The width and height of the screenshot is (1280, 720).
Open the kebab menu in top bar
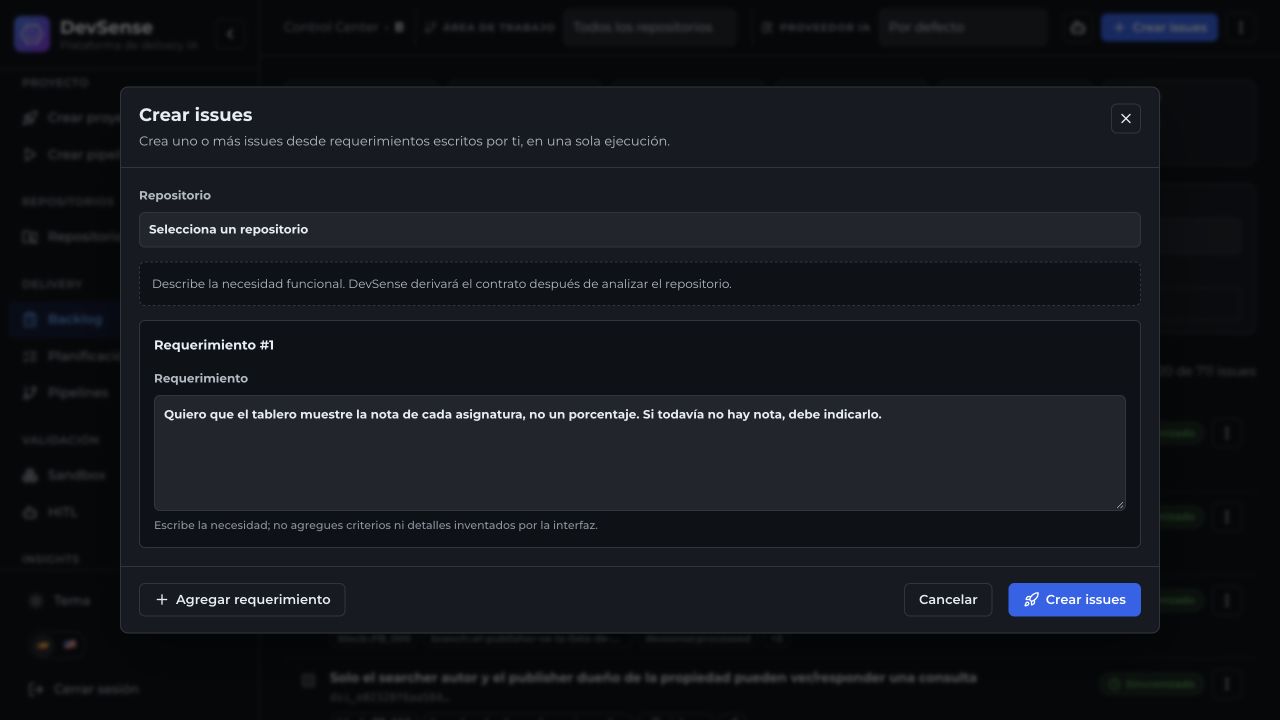tap(1241, 28)
